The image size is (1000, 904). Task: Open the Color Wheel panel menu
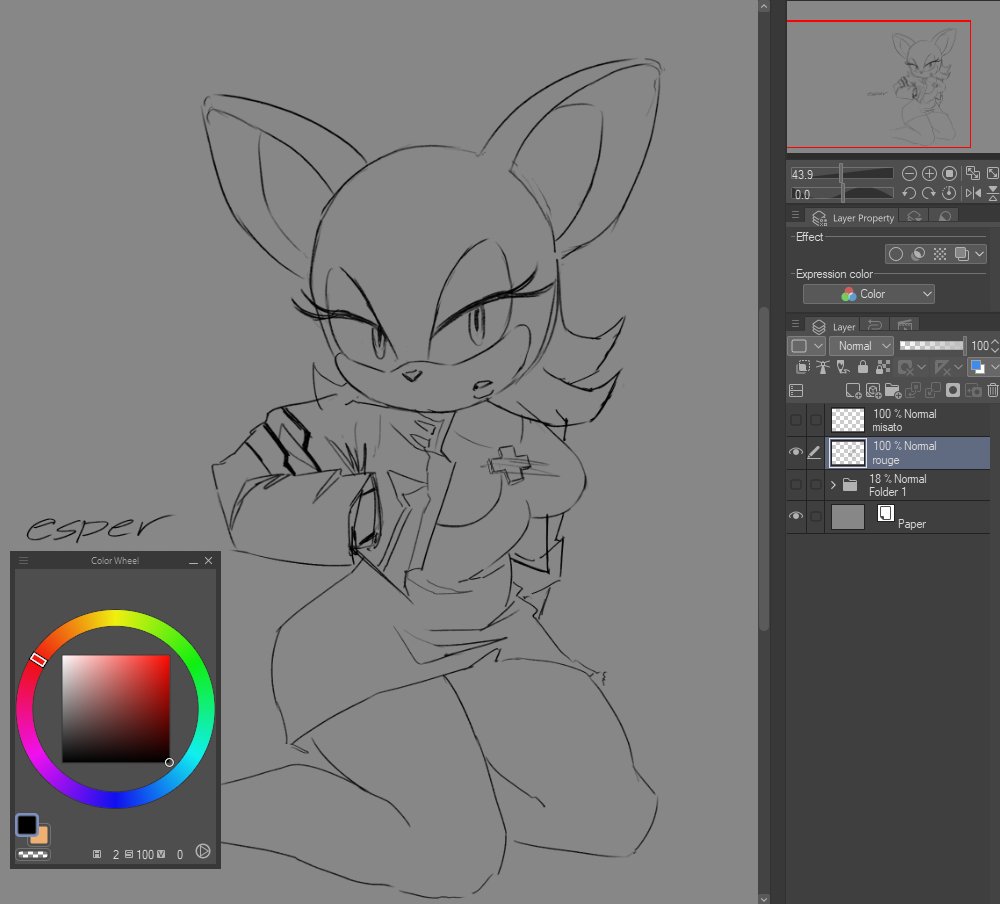click(x=24, y=560)
